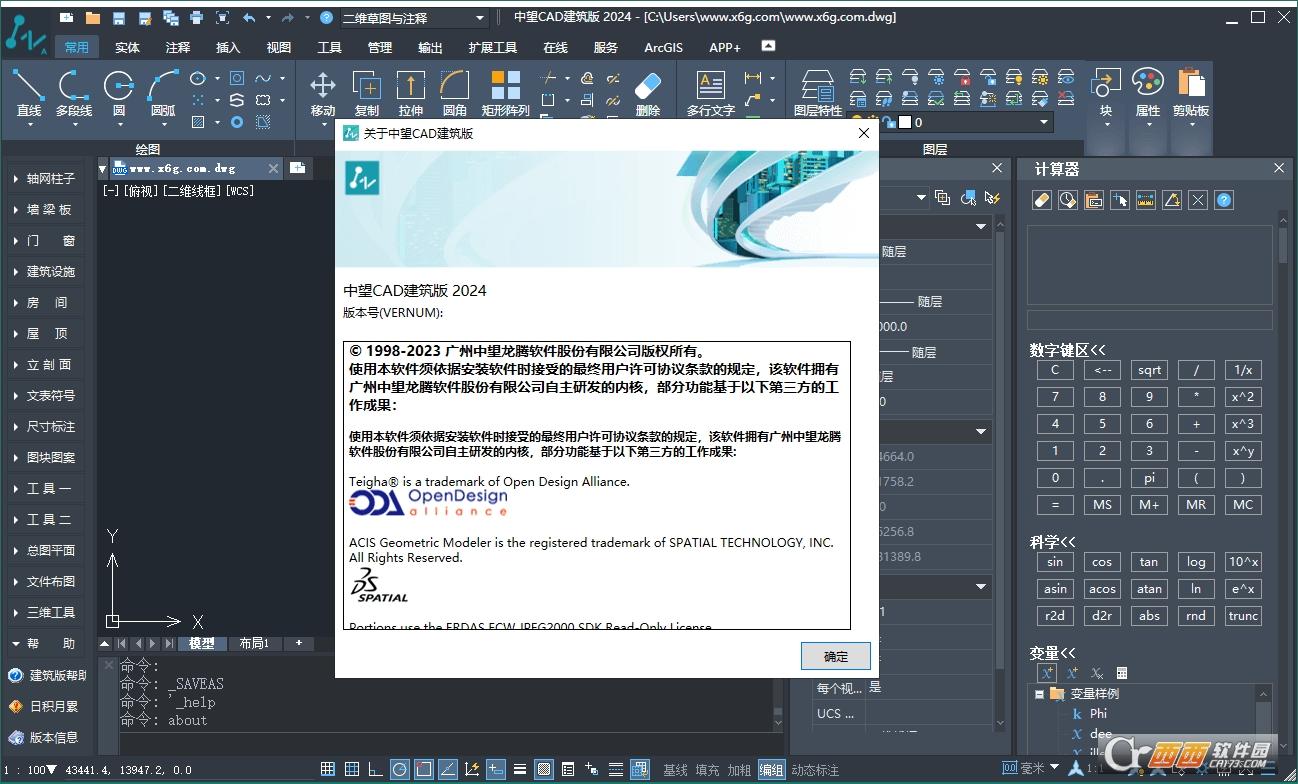Select the Erase (删除) tool
Image resolution: width=1298 pixels, height=784 pixels.
(648, 95)
